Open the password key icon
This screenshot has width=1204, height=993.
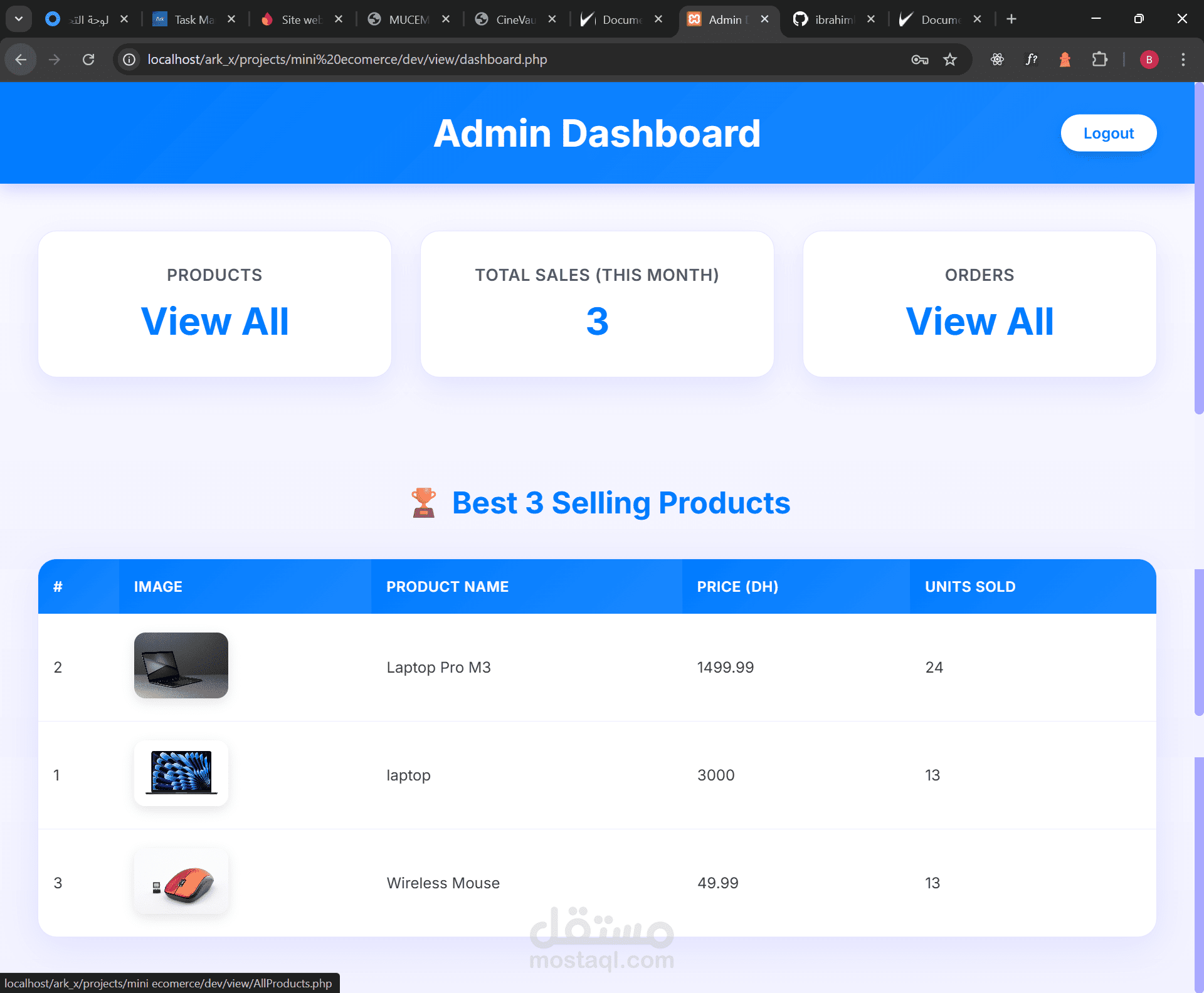coord(919,60)
